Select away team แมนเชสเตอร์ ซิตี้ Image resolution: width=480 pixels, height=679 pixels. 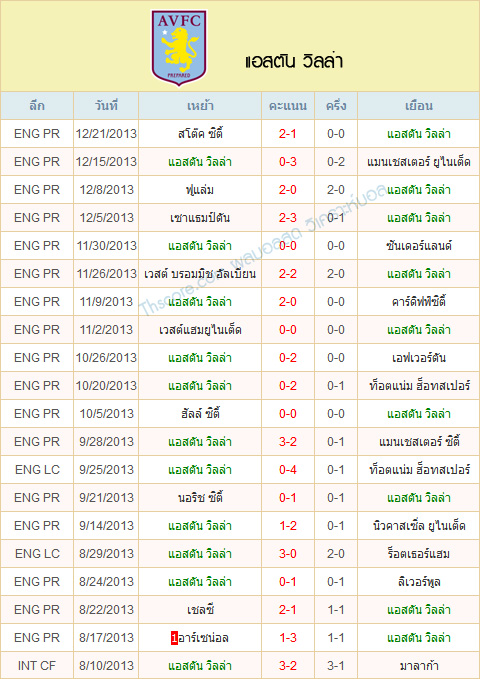click(x=418, y=442)
